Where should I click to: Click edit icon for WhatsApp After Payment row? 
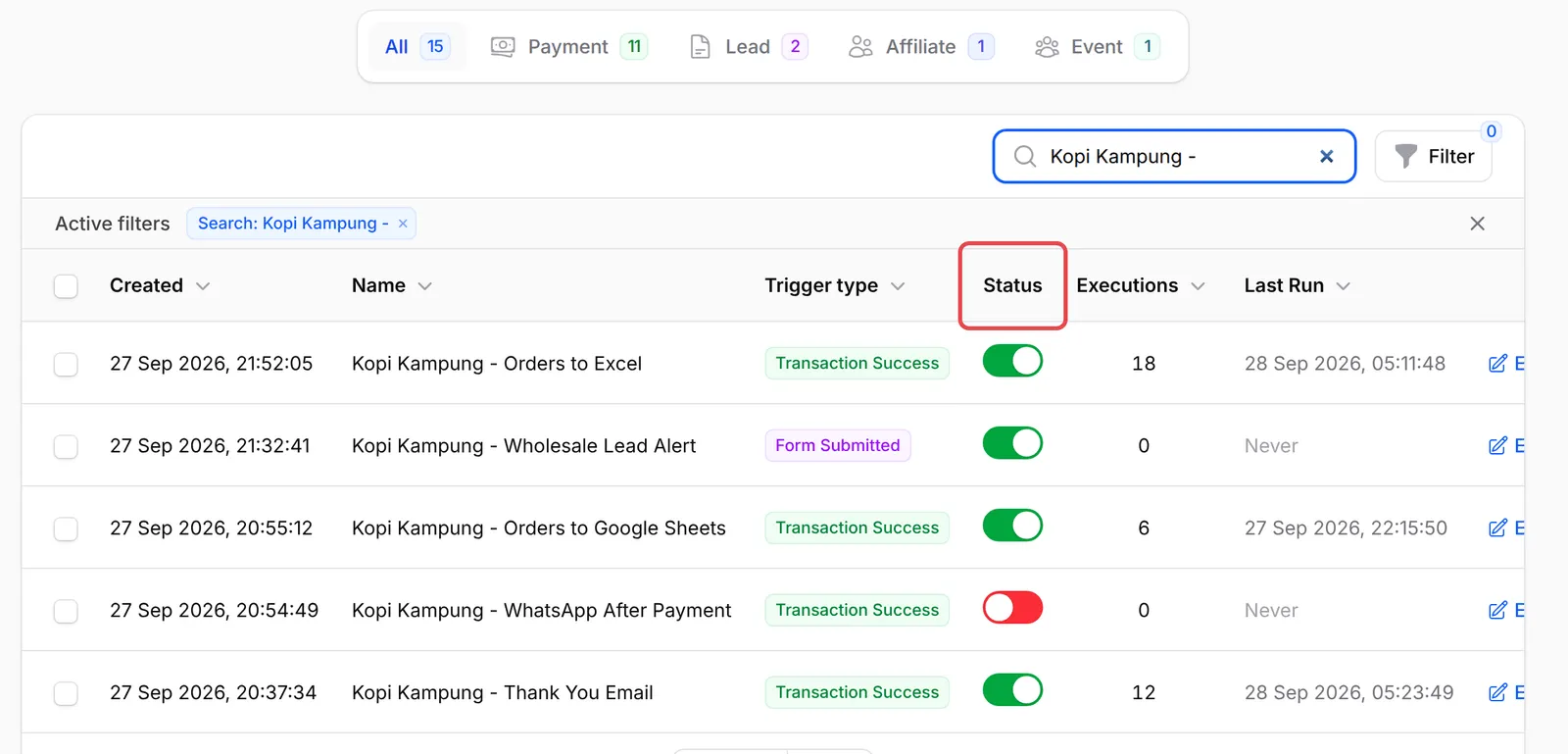coord(1497,611)
